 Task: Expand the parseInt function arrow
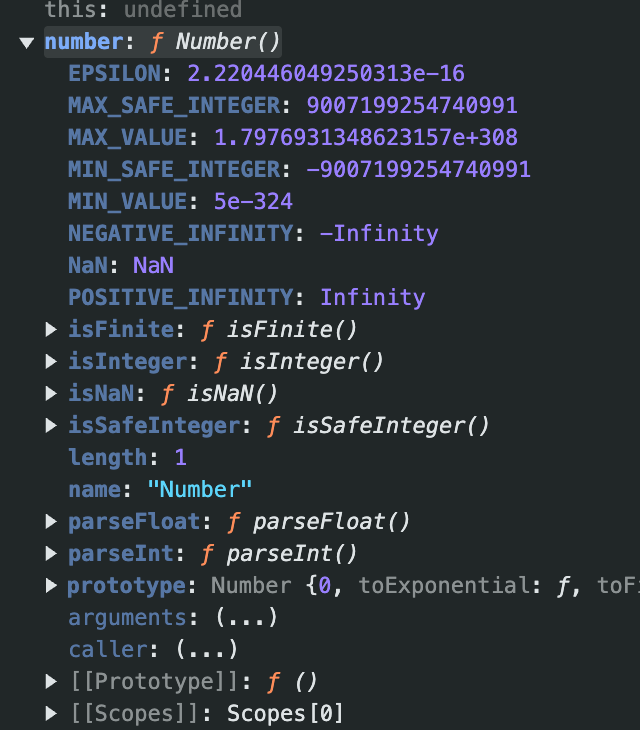coord(51,554)
